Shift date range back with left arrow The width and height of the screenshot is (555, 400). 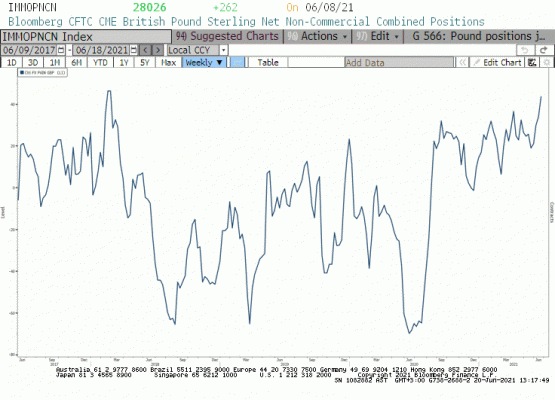145,50
